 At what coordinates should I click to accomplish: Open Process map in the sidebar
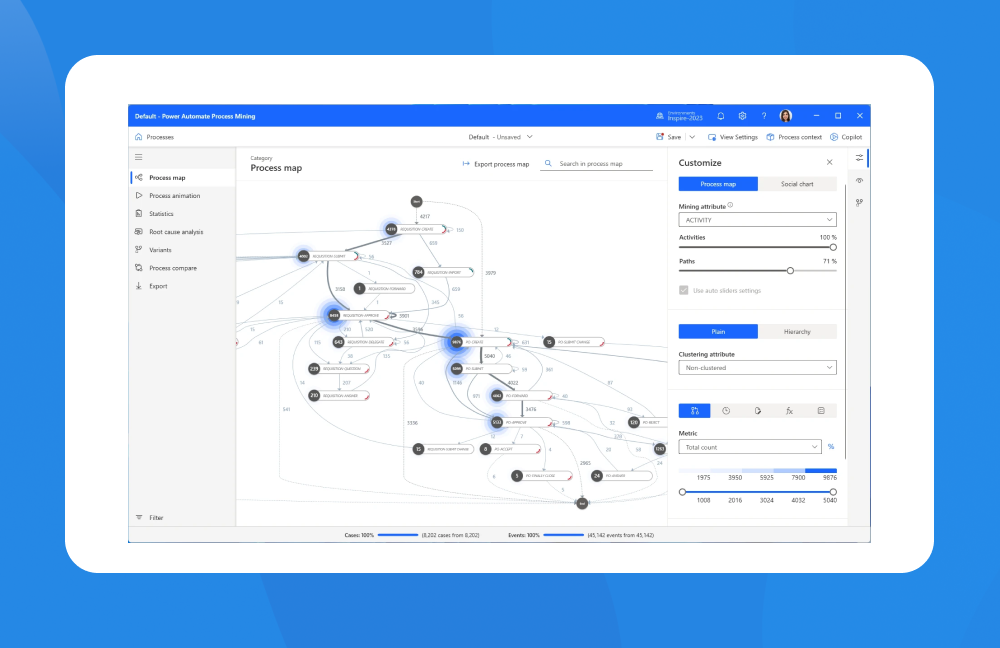point(183,178)
